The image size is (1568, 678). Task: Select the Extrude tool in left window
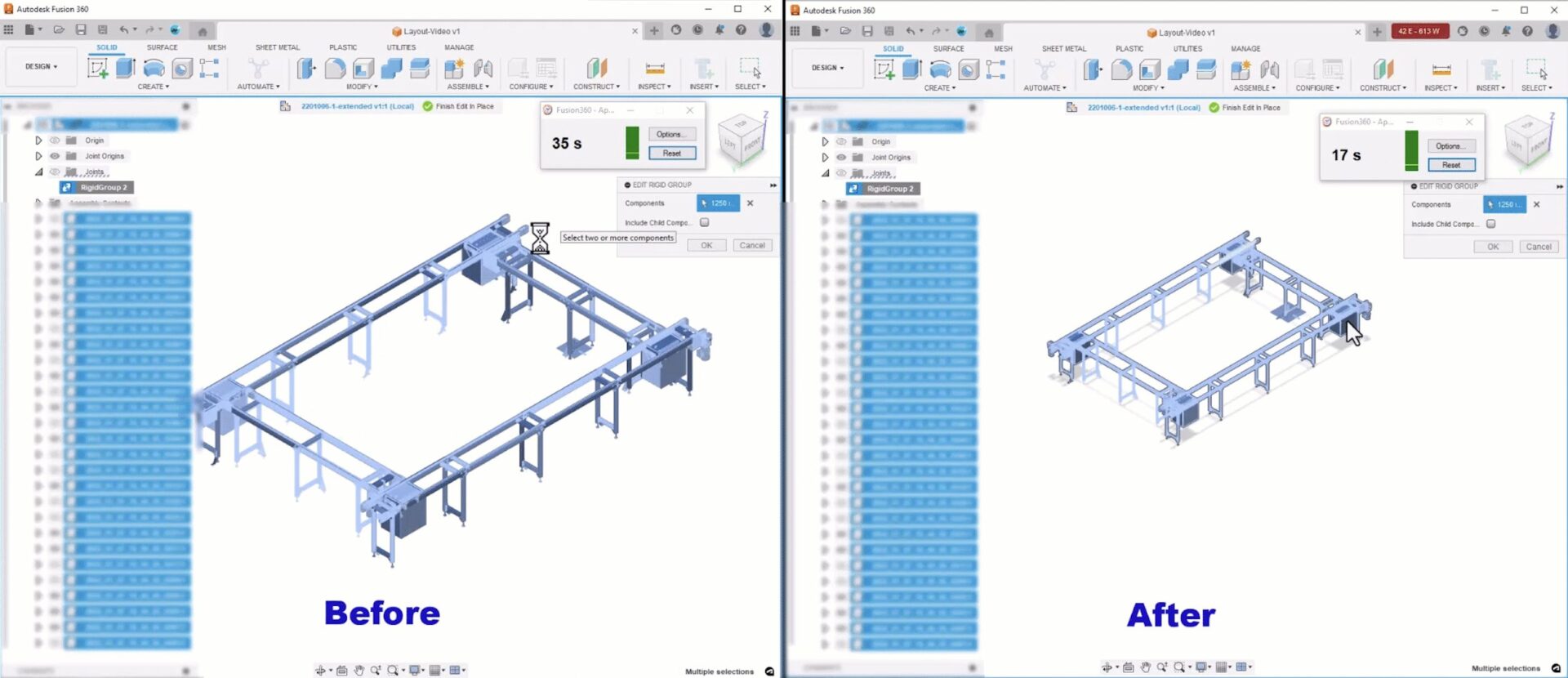click(x=126, y=69)
